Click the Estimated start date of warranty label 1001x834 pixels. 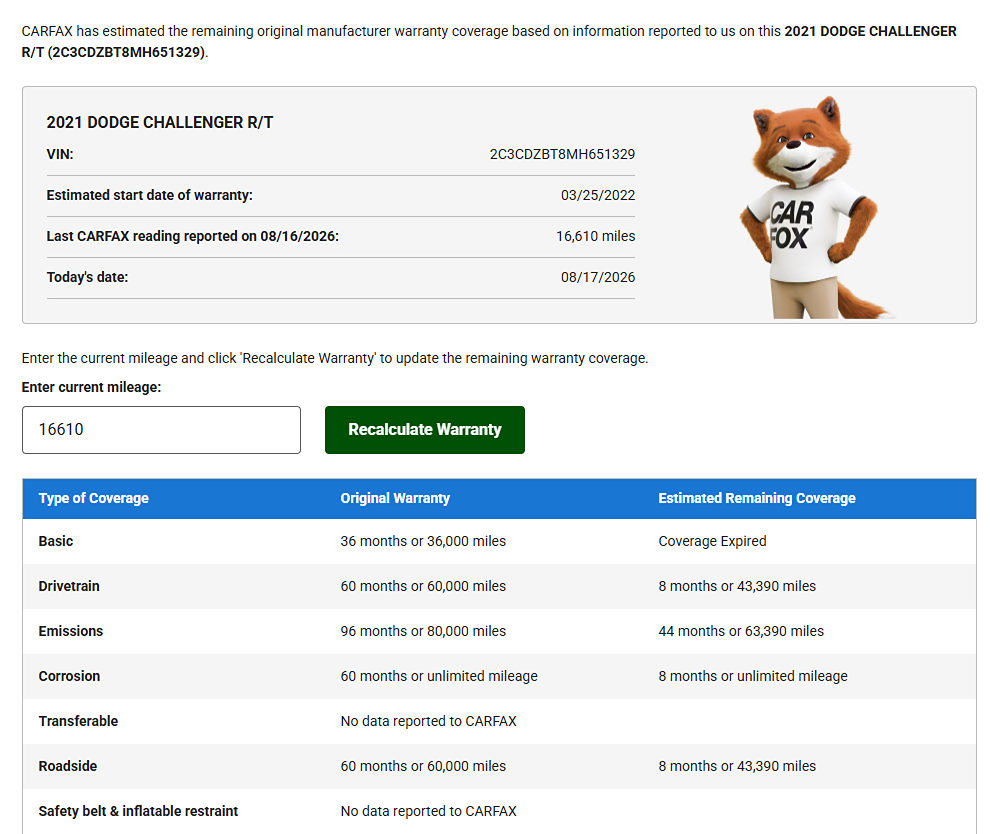coord(149,195)
